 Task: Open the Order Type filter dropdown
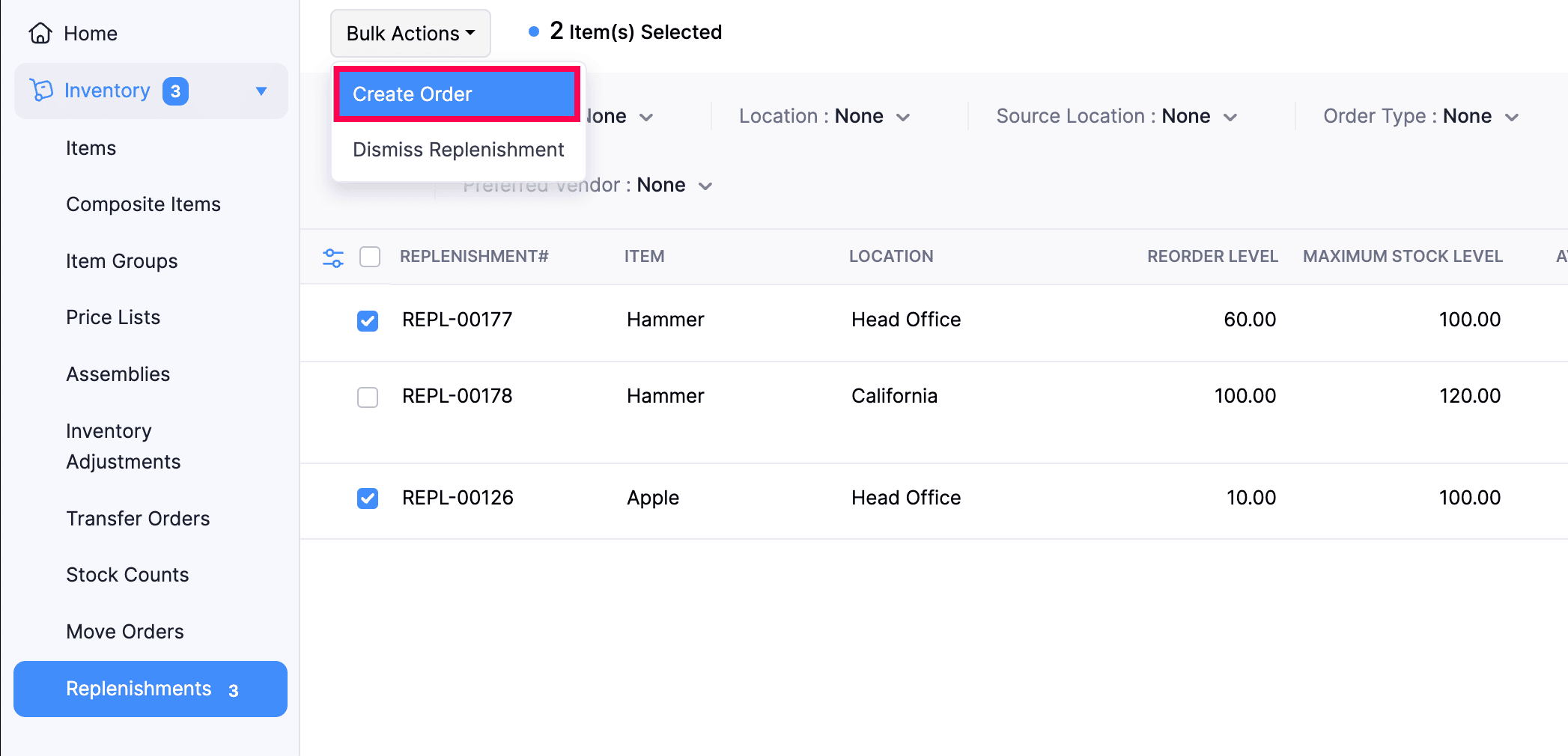click(1421, 116)
